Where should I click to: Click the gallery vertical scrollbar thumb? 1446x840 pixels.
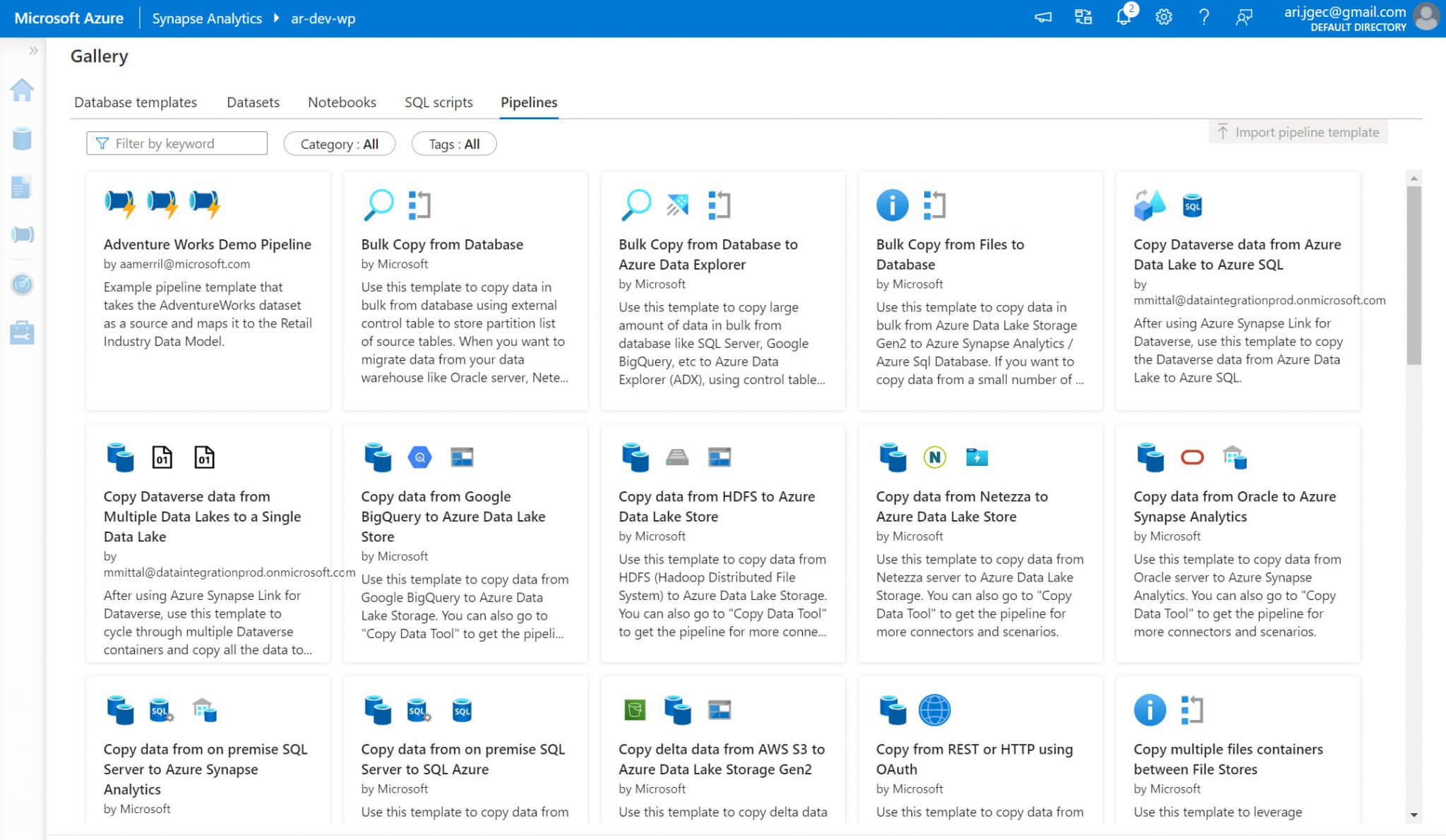pos(1414,275)
